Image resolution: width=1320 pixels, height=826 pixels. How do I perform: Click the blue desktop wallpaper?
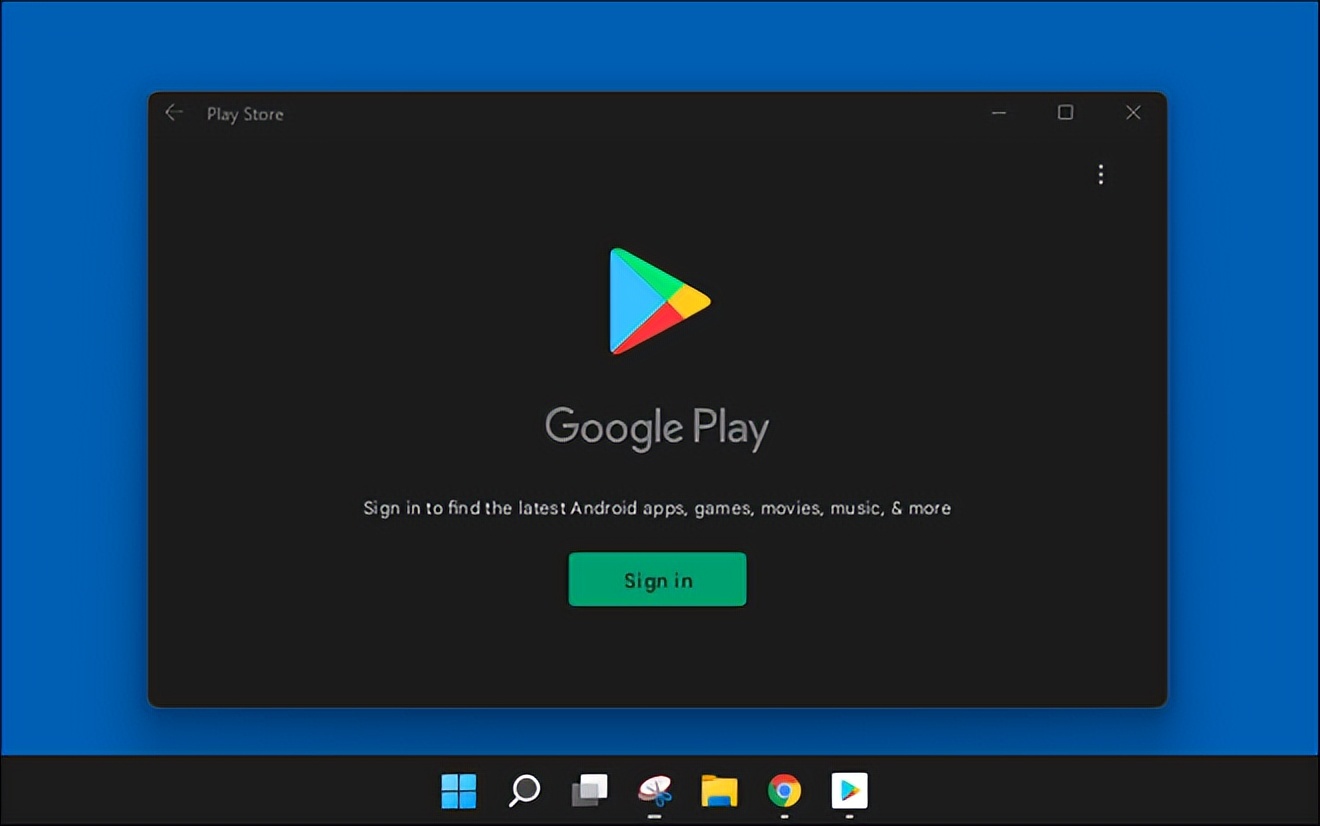tap(70, 400)
